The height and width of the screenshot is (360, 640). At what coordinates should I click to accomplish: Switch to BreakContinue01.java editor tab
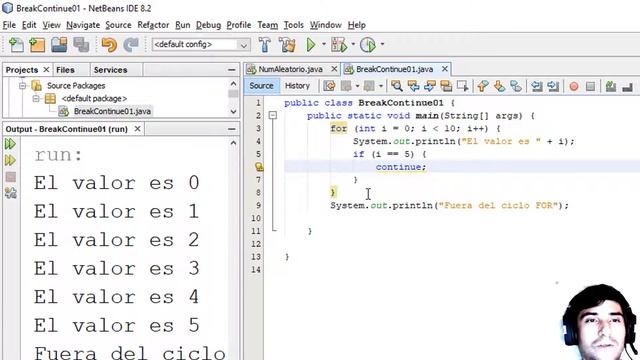[394, 69]
